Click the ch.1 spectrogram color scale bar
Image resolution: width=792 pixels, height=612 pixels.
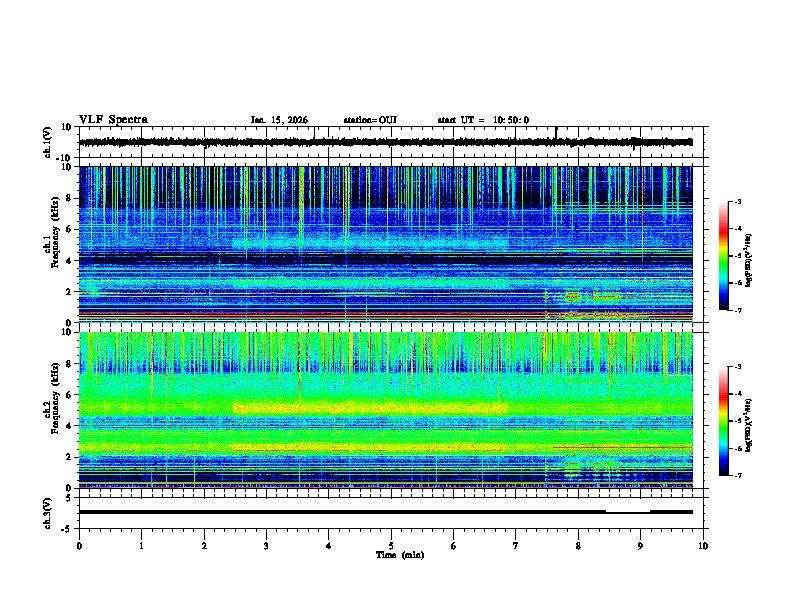click(724, 256)
